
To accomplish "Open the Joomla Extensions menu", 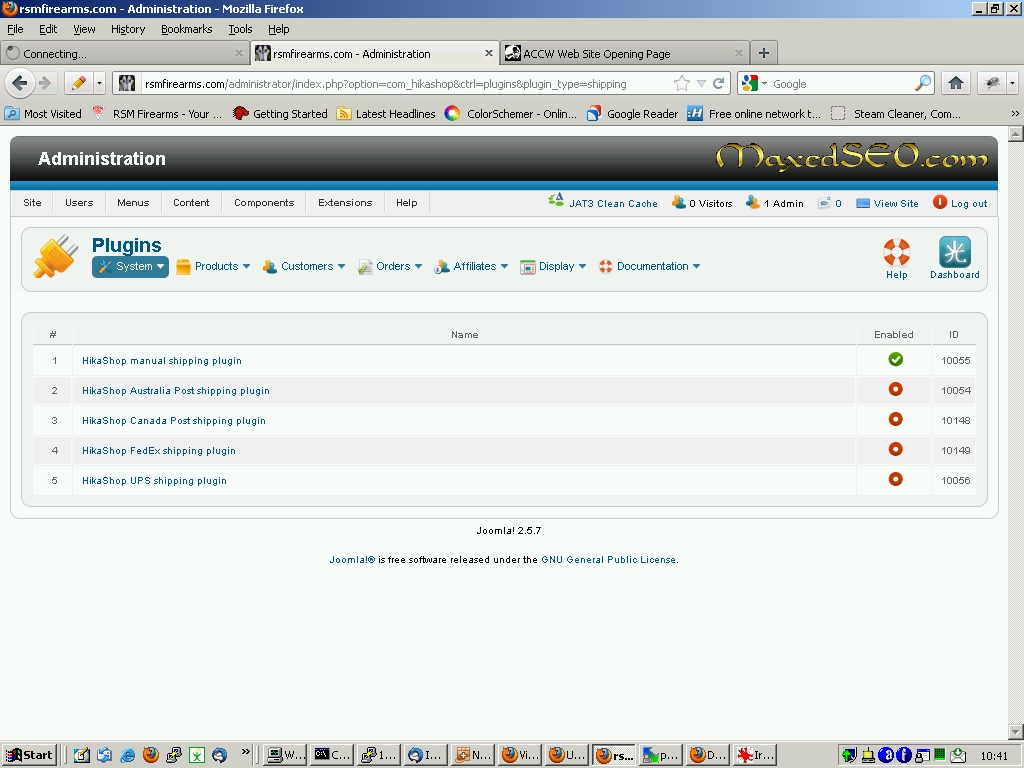I will 345,202.
